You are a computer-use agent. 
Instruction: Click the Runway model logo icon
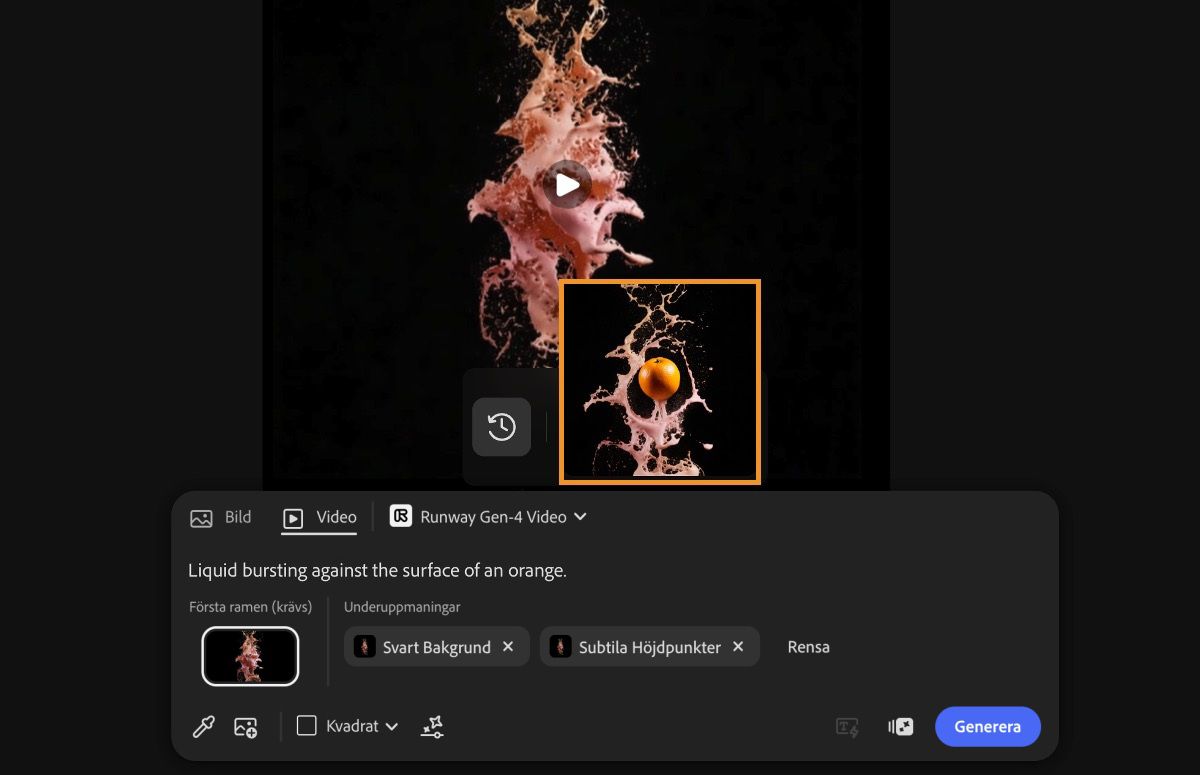401,516
